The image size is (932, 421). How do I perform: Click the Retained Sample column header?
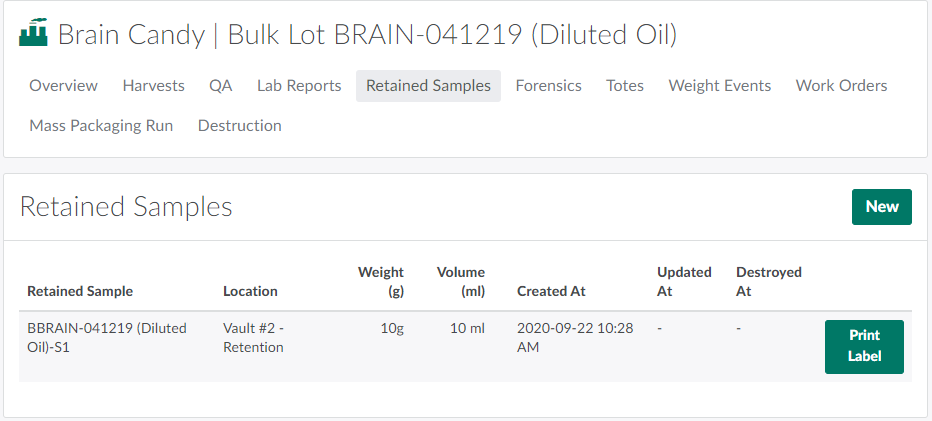click(80, 292)
